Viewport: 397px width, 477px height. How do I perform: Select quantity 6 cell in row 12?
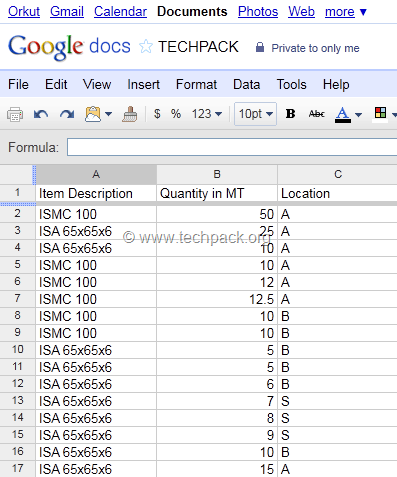(x=217, y=384)
